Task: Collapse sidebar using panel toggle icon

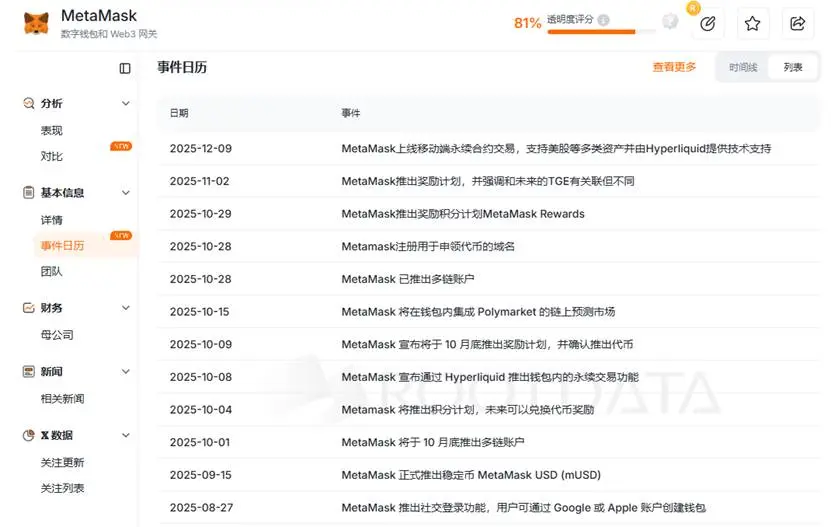Action: pyautogui.click(x=125, y=68)
